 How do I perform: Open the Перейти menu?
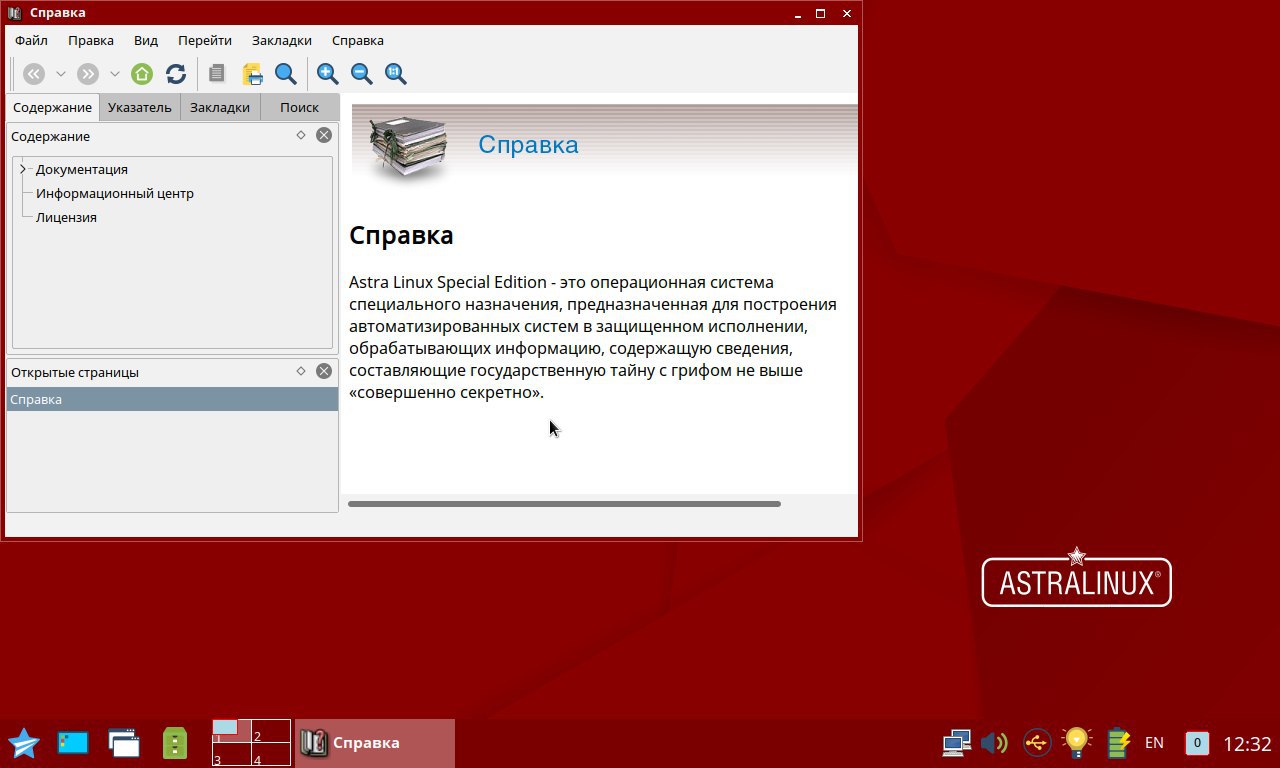[x=205, y=40]
